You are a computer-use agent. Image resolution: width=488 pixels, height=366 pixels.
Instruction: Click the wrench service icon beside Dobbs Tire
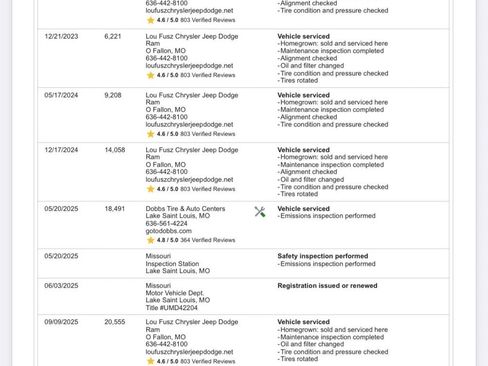click(260, 212)
